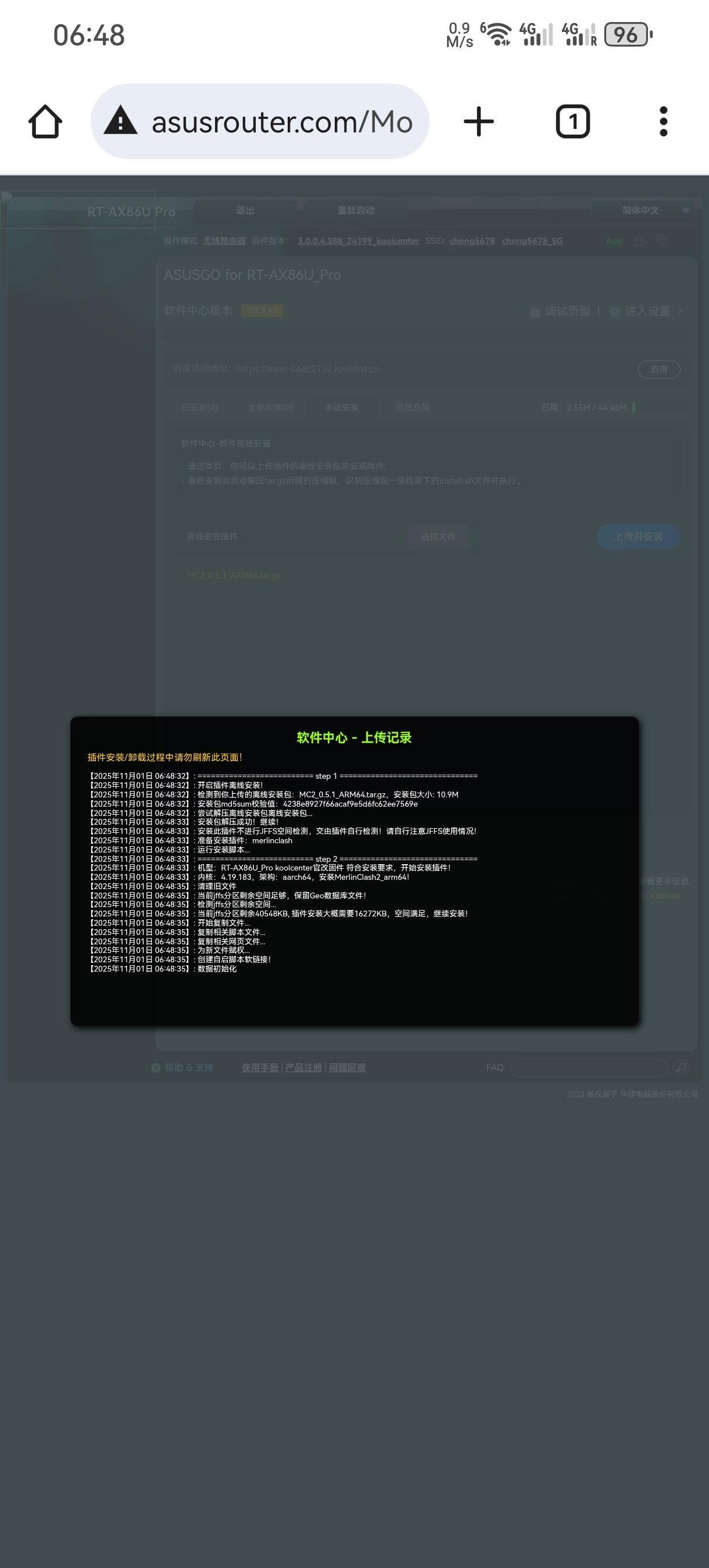Select the 远程应用 tab
This screenshot has width=709, height=1568.
413,407
